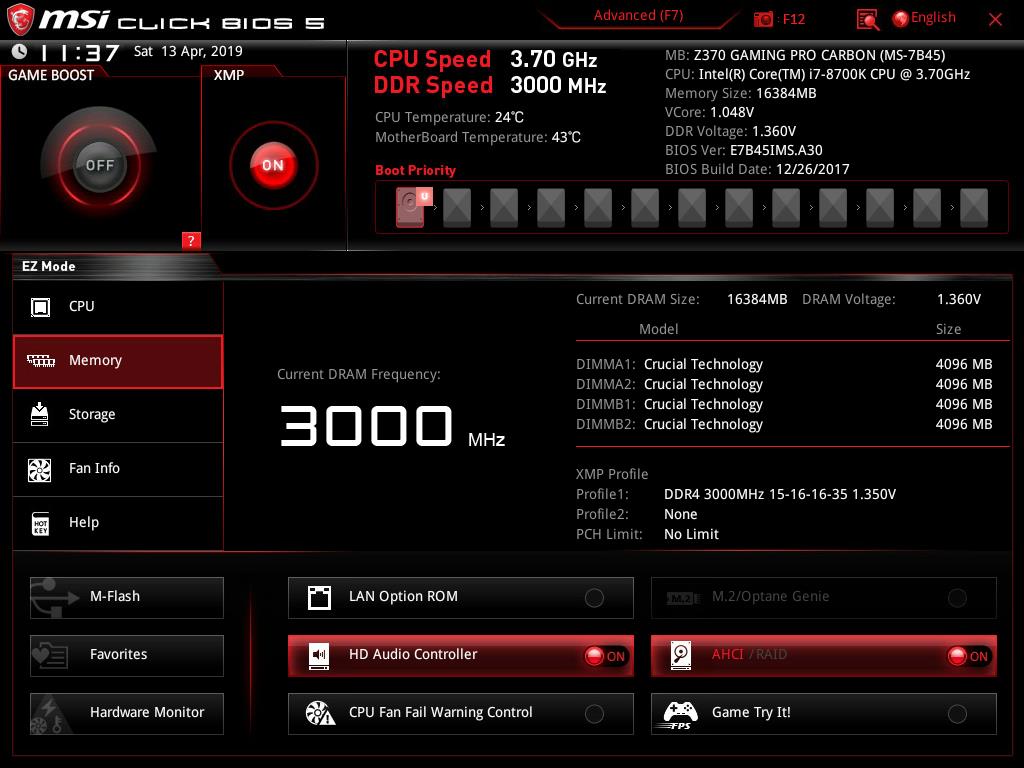This screenshot has height=768, width=1024.
Task: Click the CPU chip icon in sidebar
Action: pos(41,307)
